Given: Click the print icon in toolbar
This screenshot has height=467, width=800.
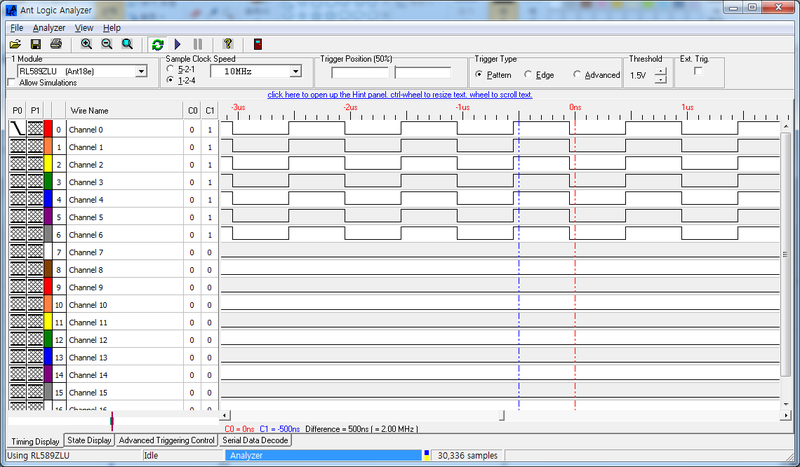Looking at the screenshot, I should tap(56, 44).
